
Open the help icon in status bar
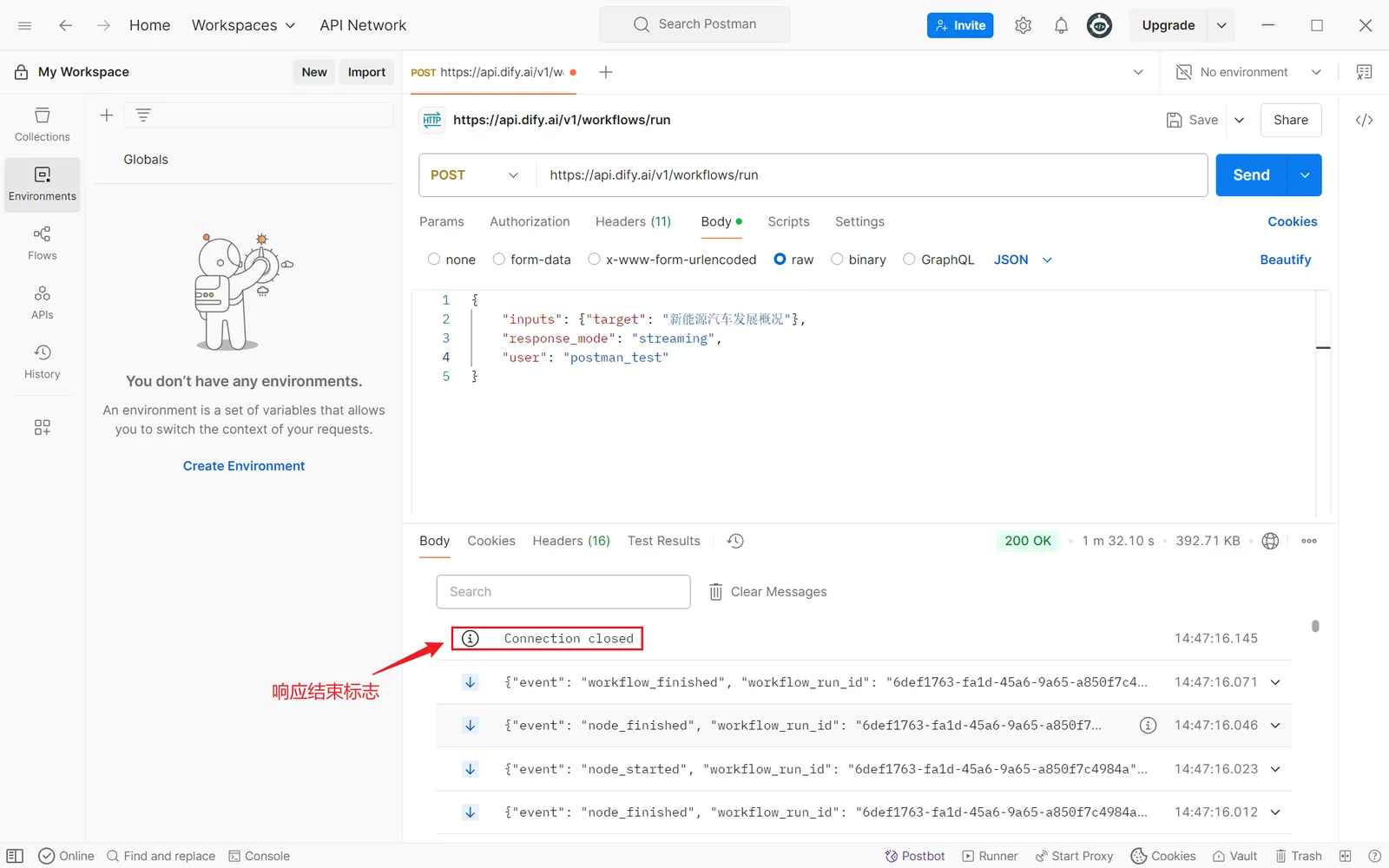(x=1374, y=856)
